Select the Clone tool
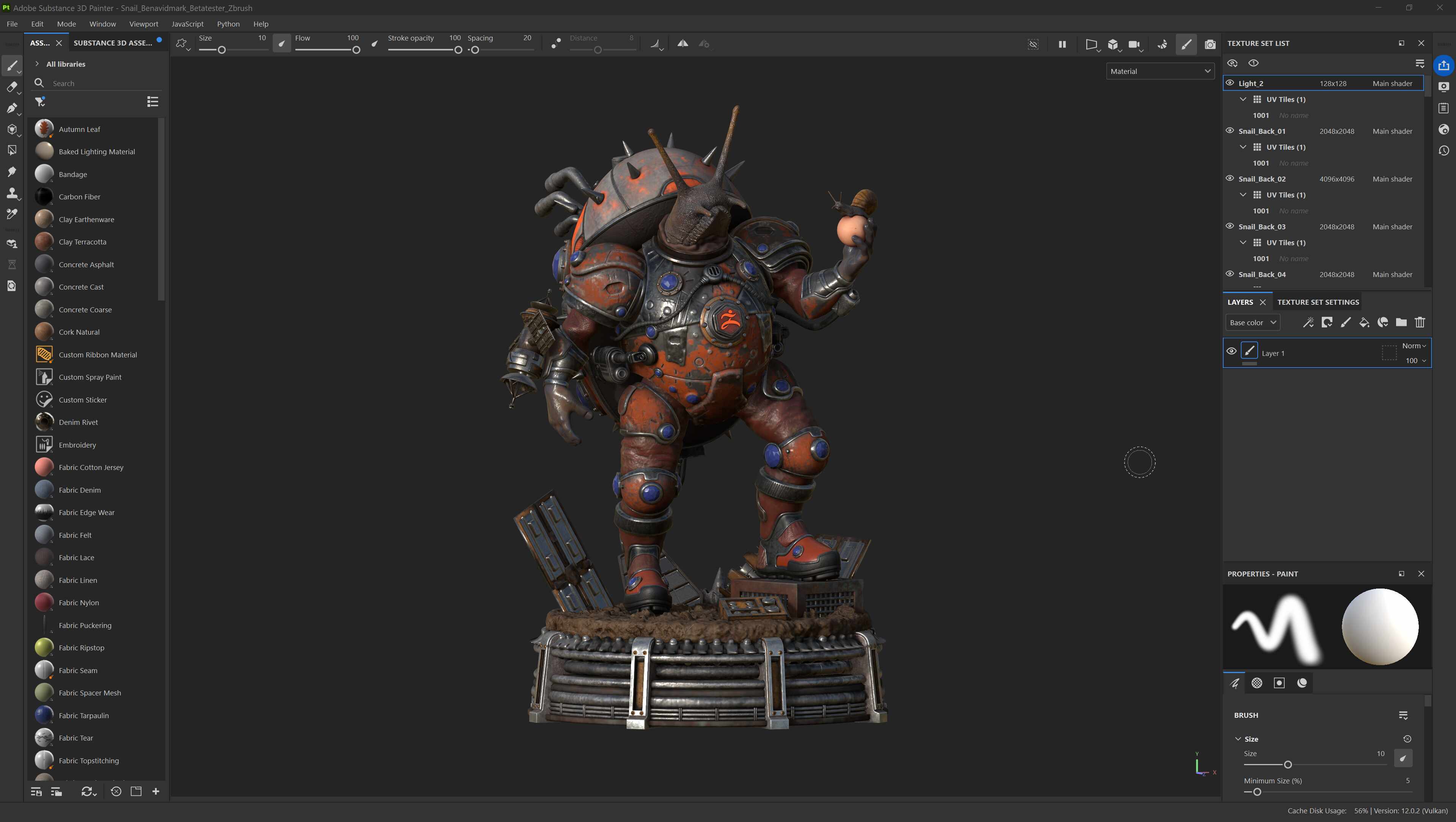This screenshot has height=822, width=1456. [x=11, y=193]
